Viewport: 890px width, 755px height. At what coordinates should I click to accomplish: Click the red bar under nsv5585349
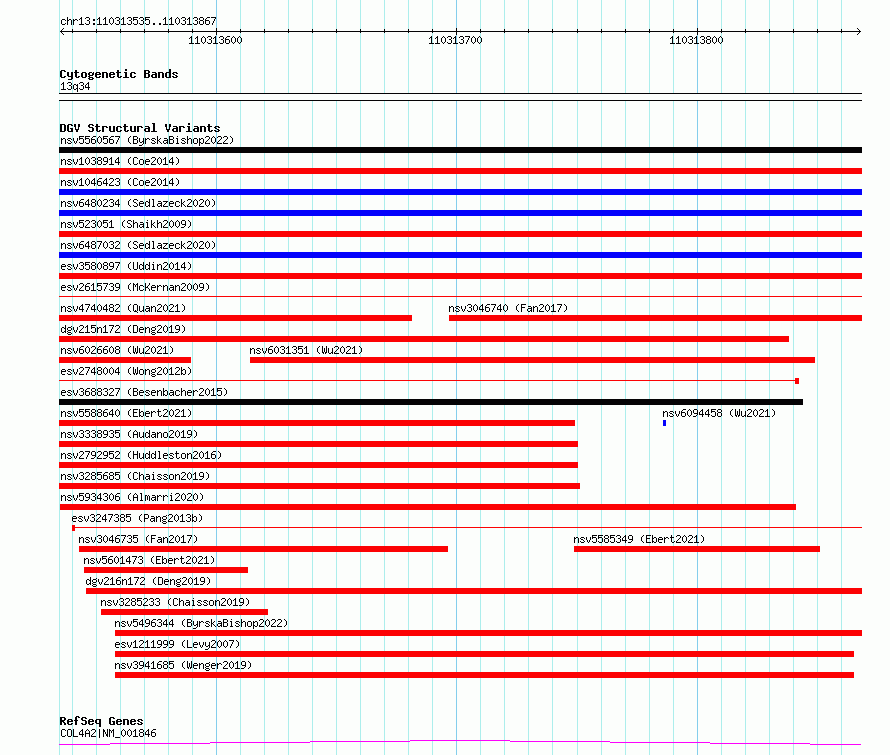[x=696, y=549]
